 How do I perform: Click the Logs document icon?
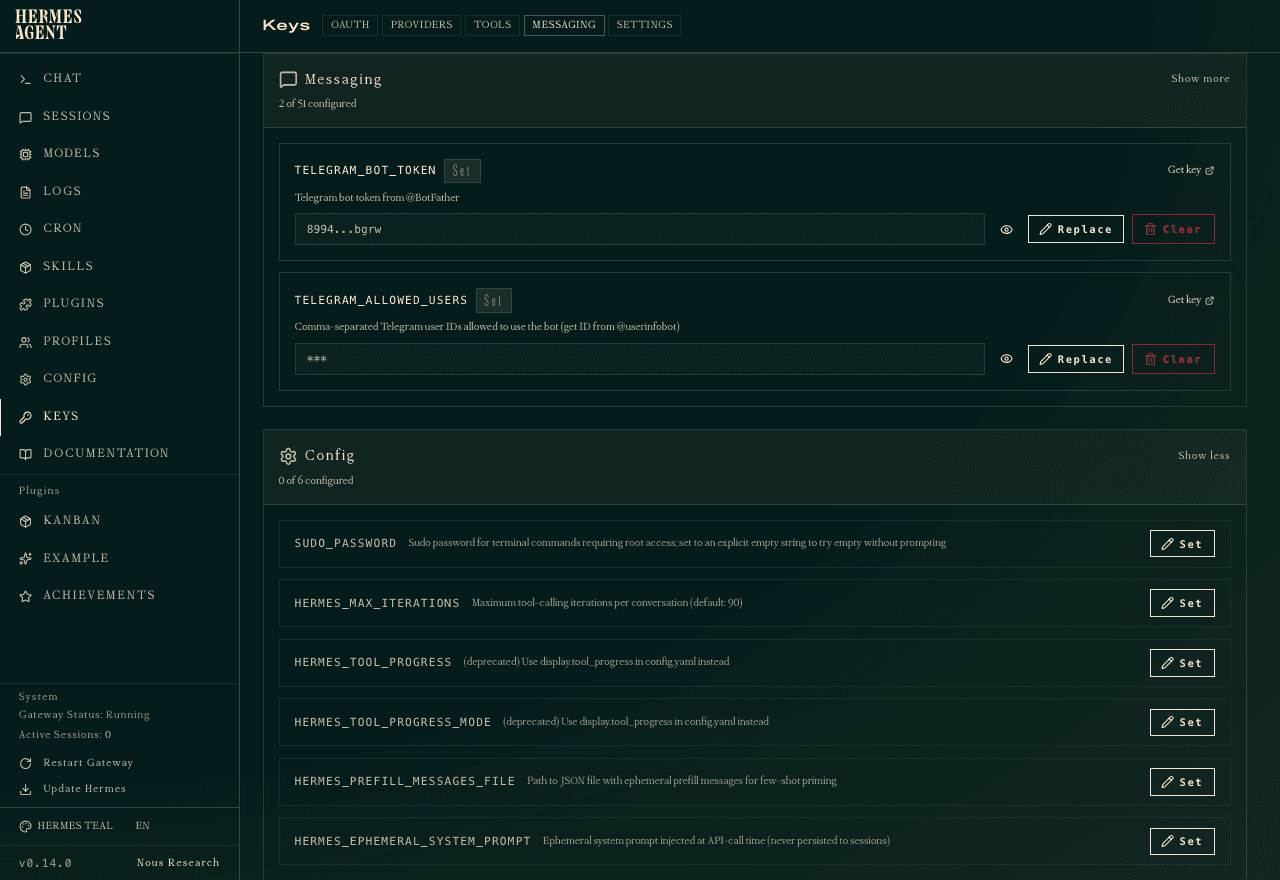[x=25, y=192]
